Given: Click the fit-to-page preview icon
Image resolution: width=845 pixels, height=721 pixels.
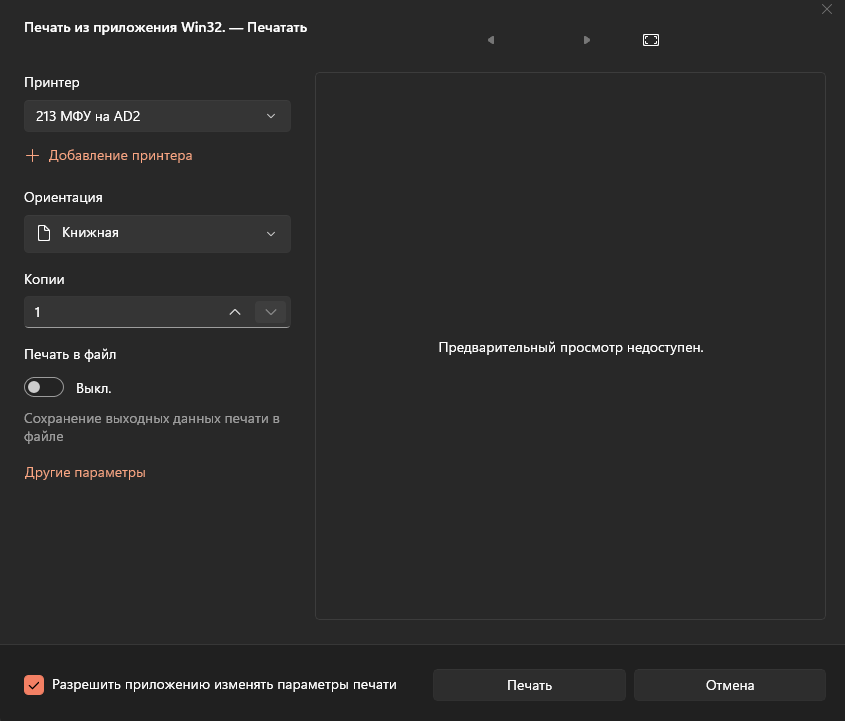Looking at the screenshot, I should coord(651,40).
